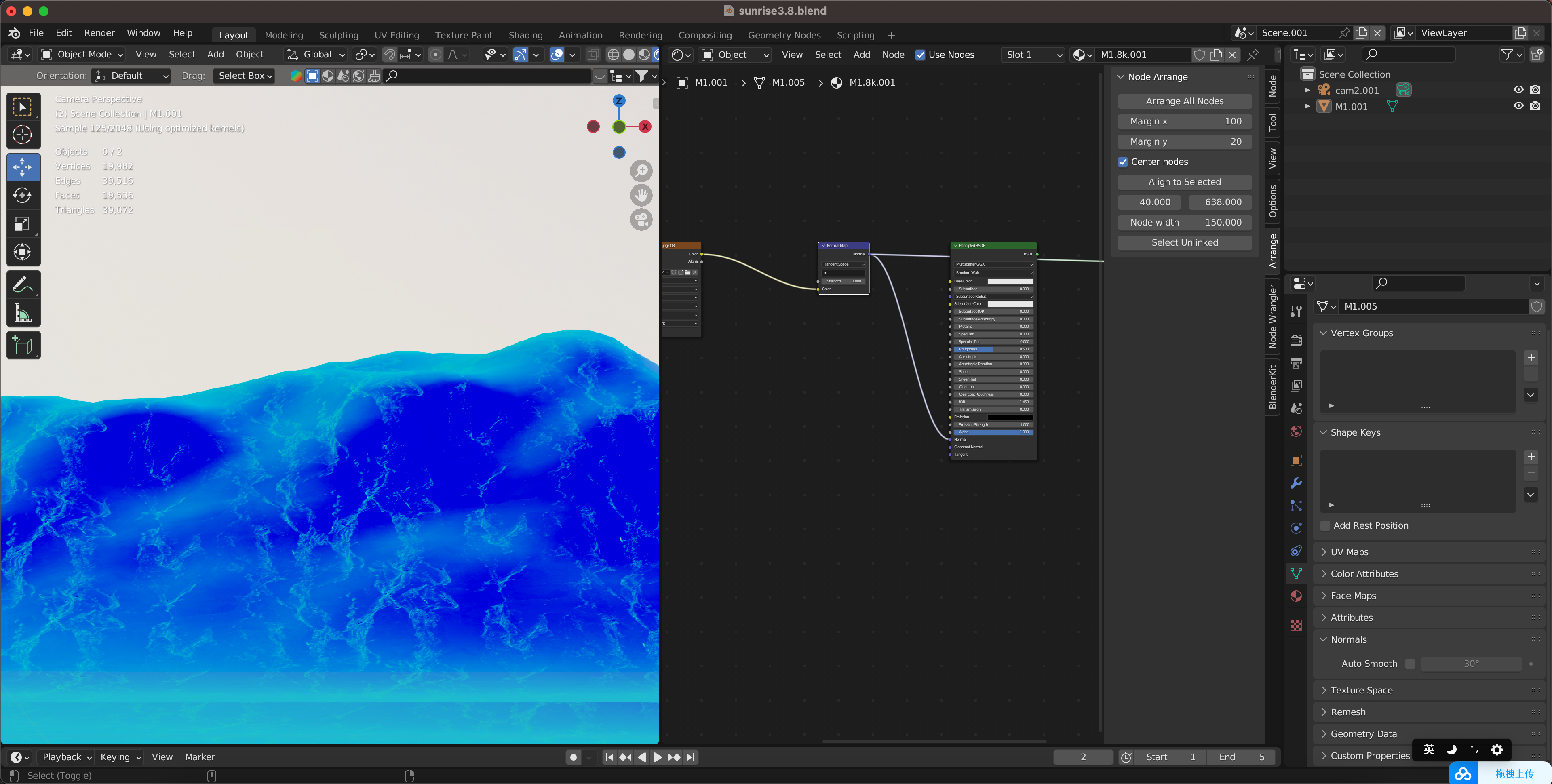Screen dimensions: 1552x784
Task: Choose the Measure tool
Action: pyautogui.click(x=23, y=313)
